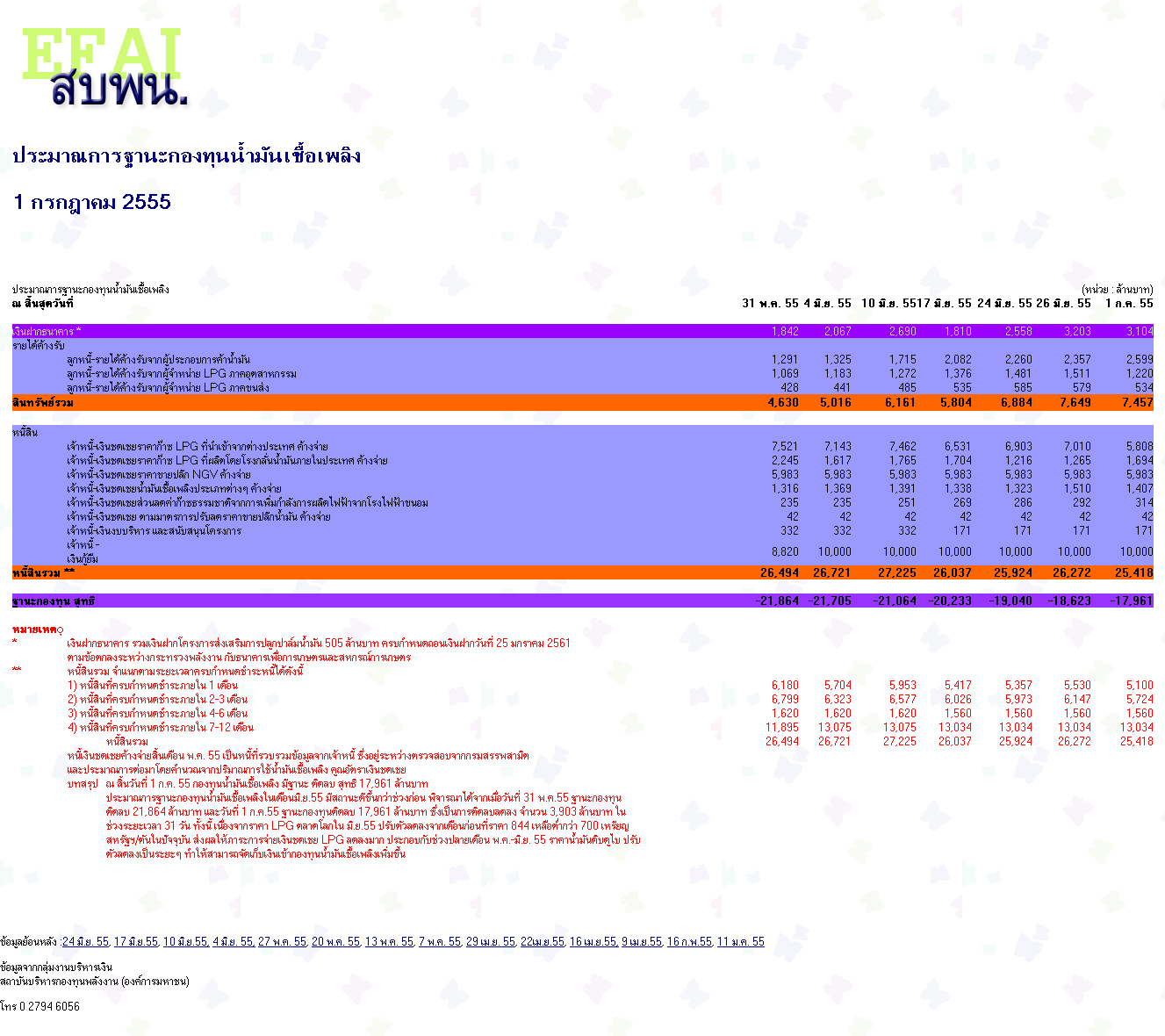Open the 20 พ.ค. 55 archive link

tap(335, 942)
